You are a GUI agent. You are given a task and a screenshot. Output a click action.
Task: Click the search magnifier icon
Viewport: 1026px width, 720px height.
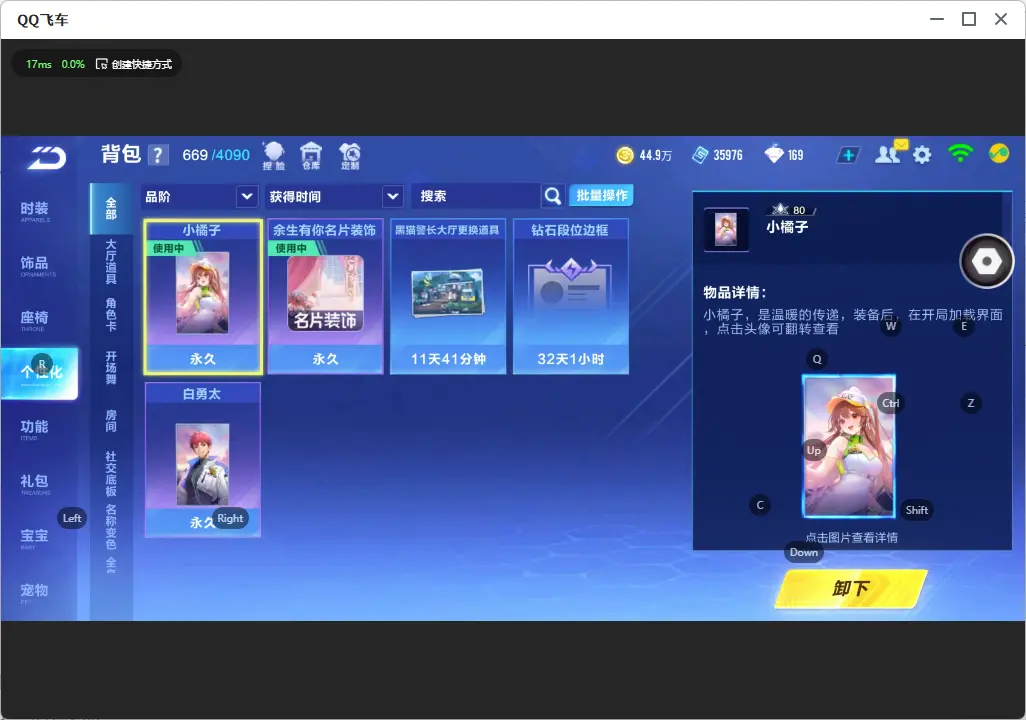click(553, 196)
